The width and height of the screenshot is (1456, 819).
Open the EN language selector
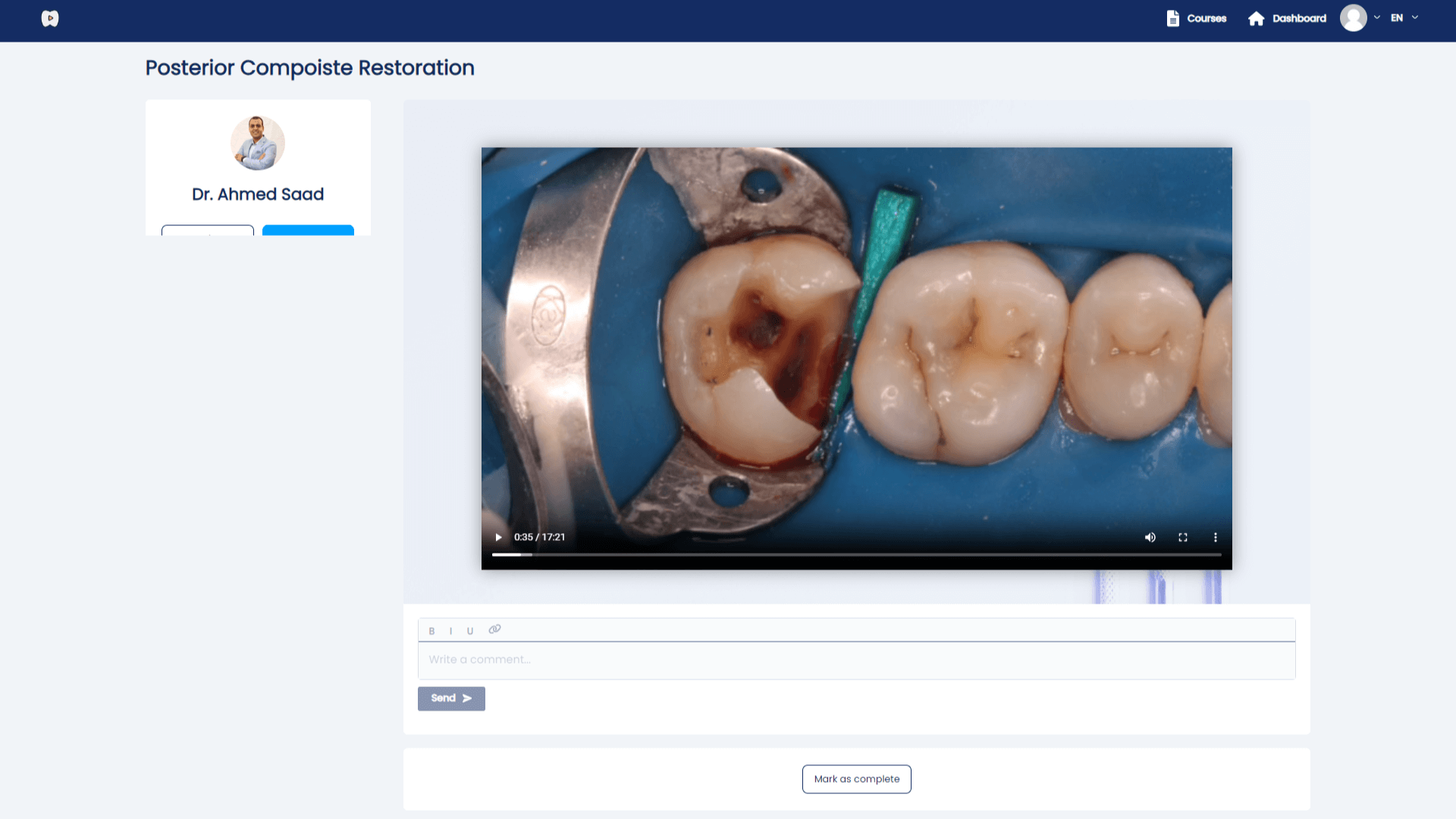pyautogui.click(x=1397, y=17)
